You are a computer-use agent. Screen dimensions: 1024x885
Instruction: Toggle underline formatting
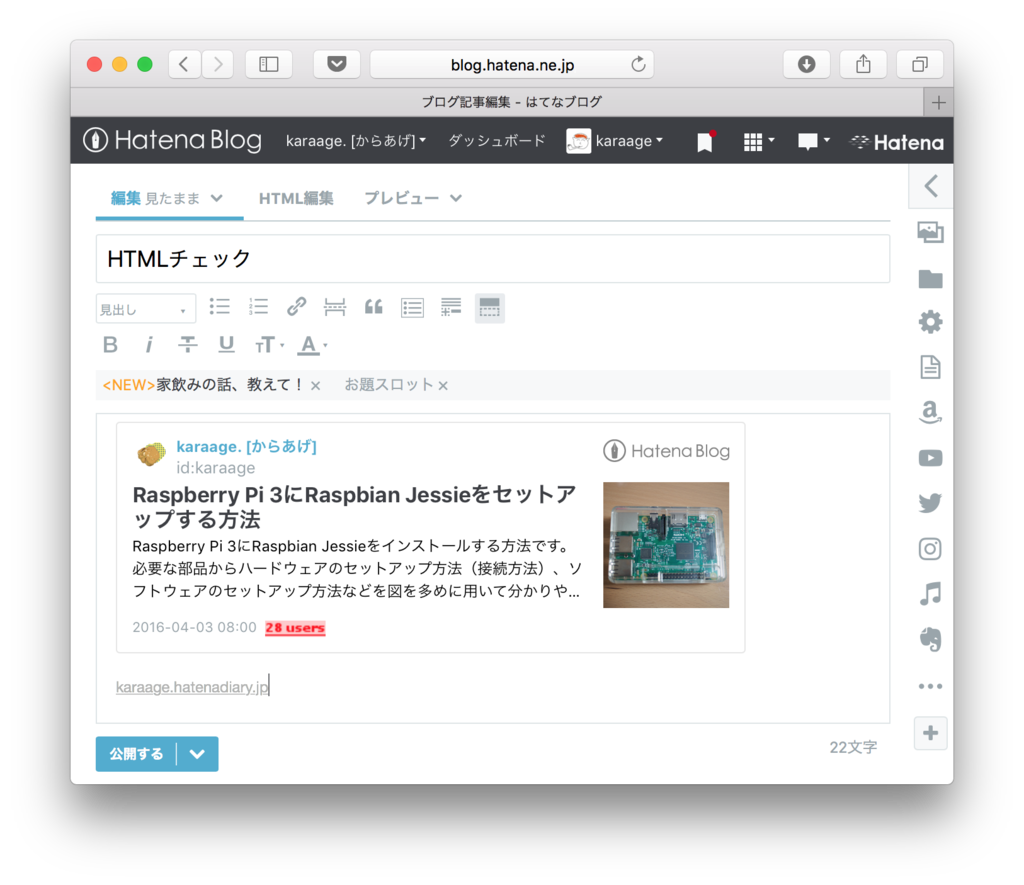tap(226, 344)
